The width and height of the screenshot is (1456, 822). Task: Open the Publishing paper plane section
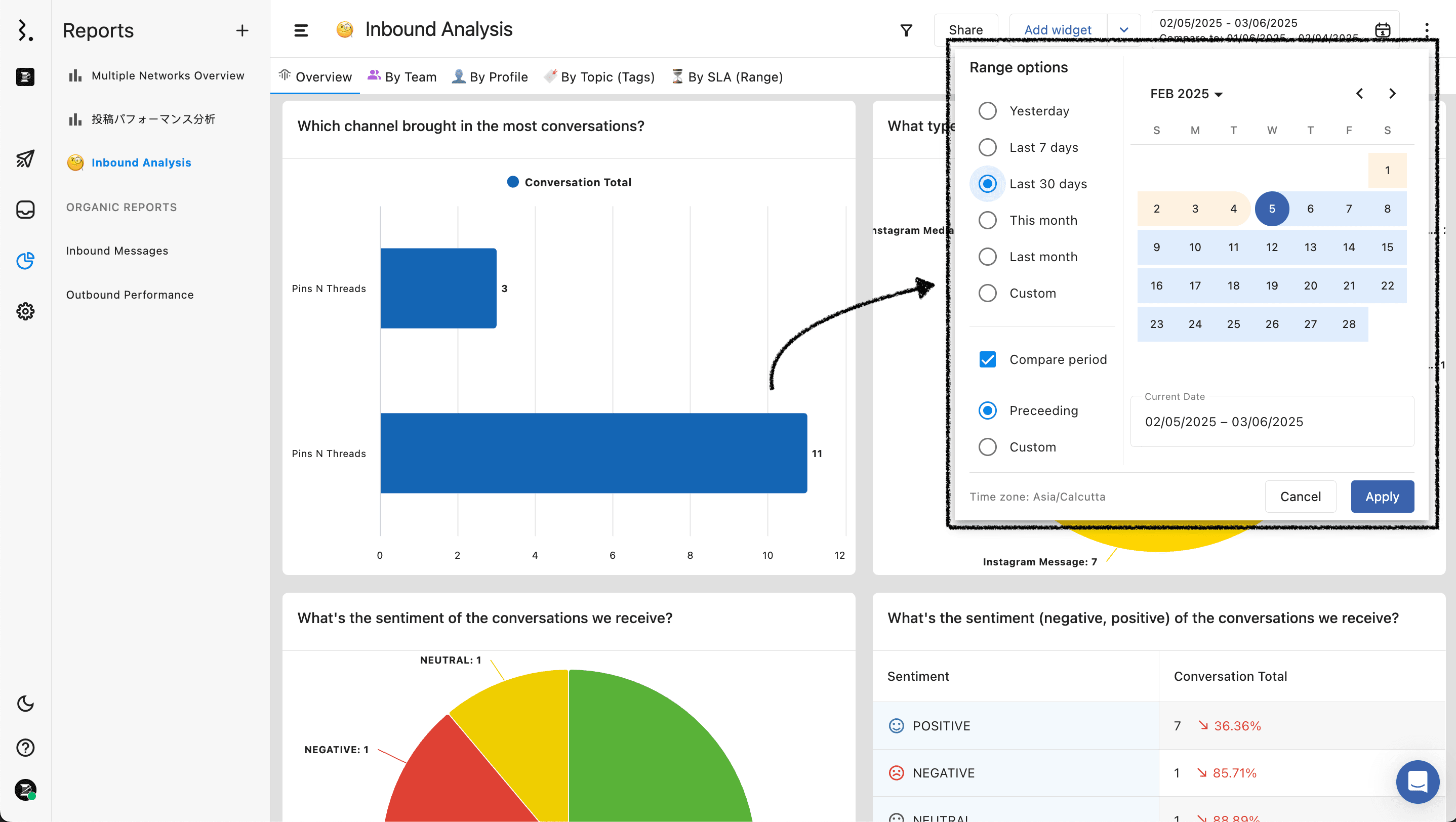pyautogui.click(x=25, y=159)
